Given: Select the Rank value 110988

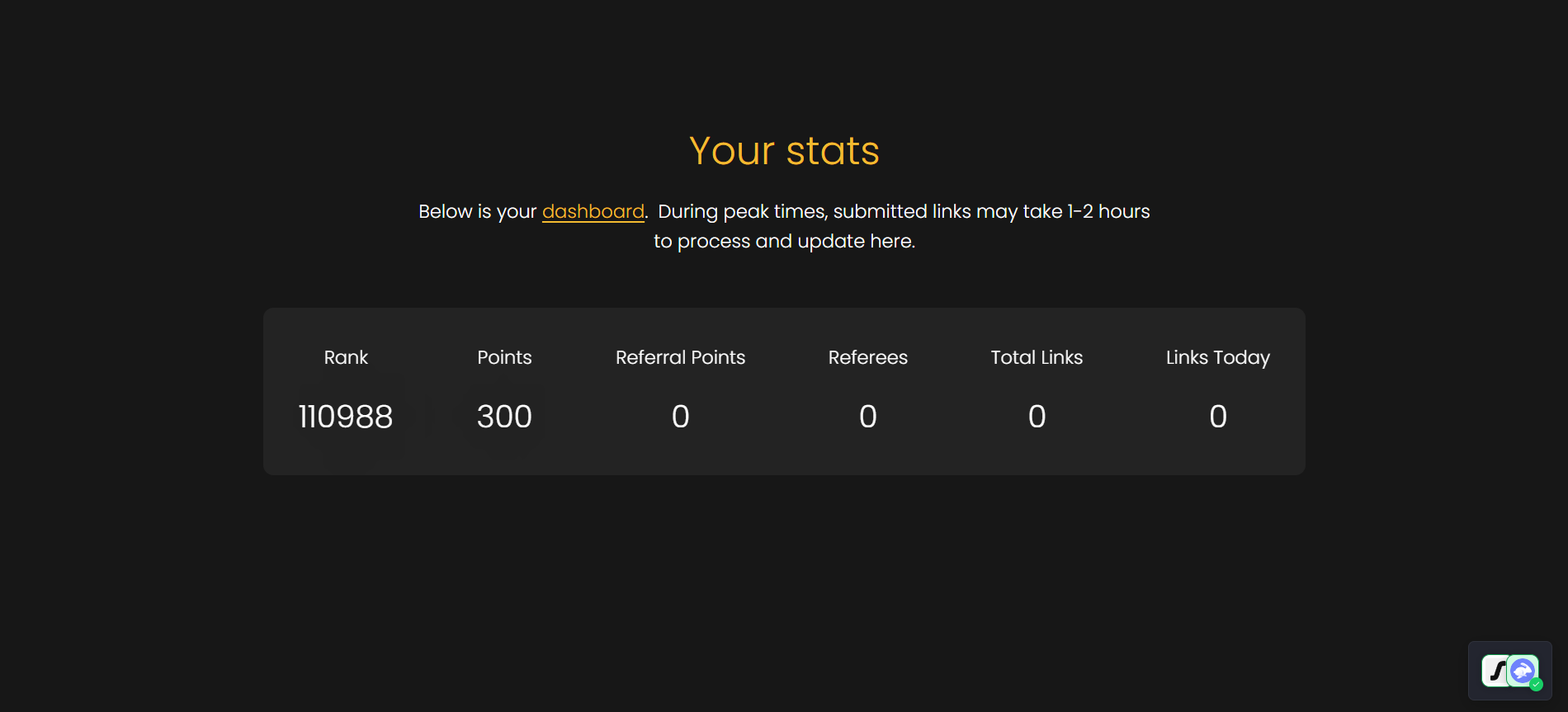Looking at the screenshot, I should point(346,417).
